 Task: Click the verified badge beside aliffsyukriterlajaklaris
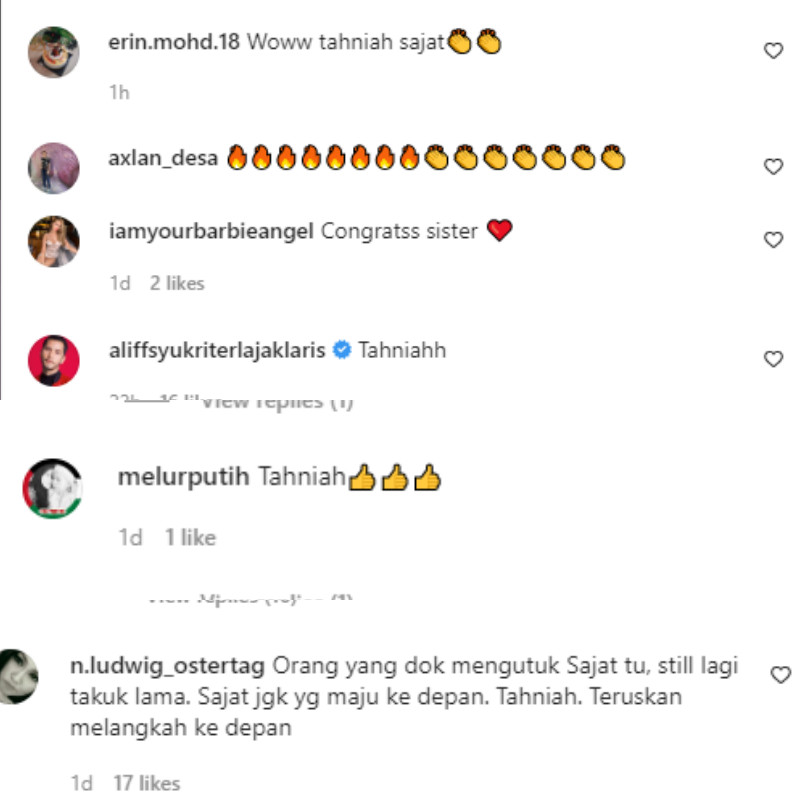click(x=342, y=350)
